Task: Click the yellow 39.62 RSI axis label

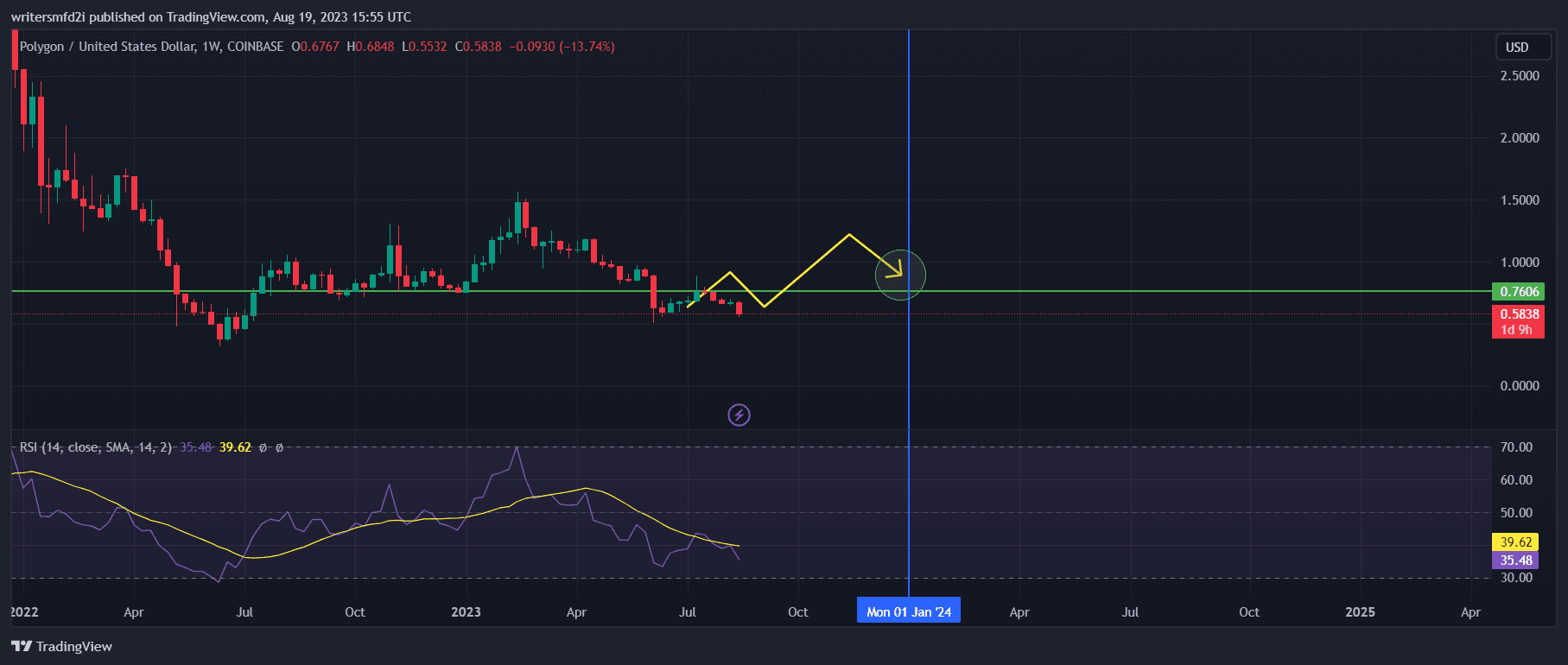Action: coord(1515,542)
